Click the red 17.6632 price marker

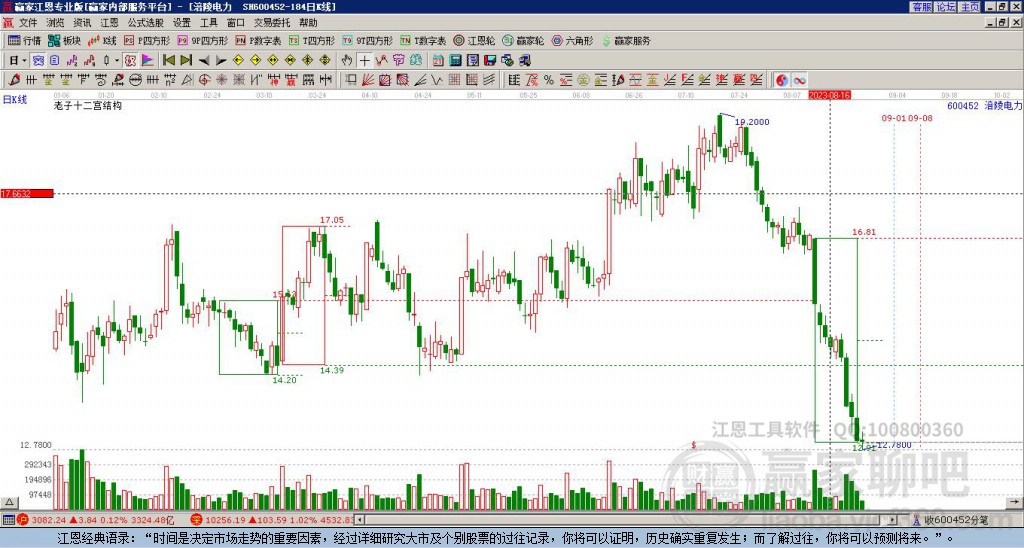click(27, 193)
